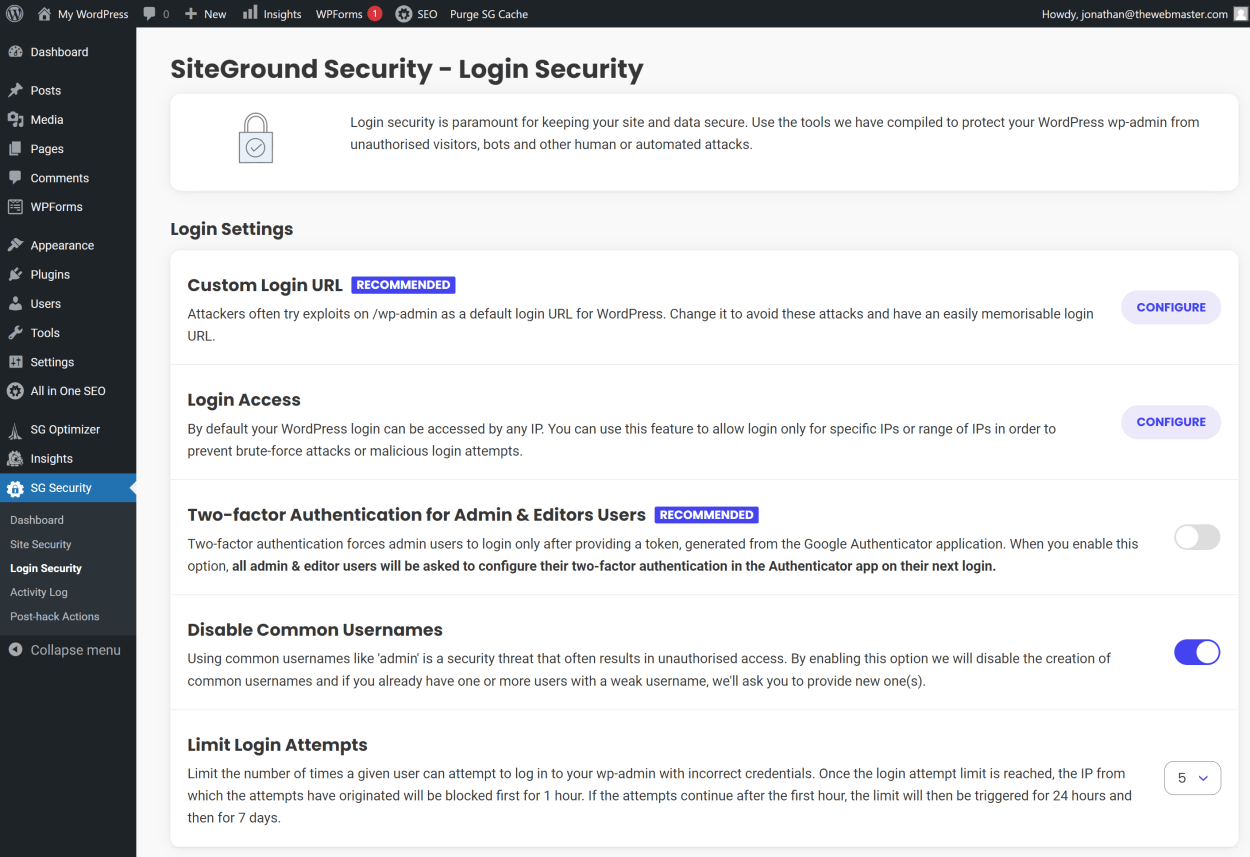Viewport: 1250px width, 857px height.
Task: Click the Login Settings heading
Action: coord(232,229)
